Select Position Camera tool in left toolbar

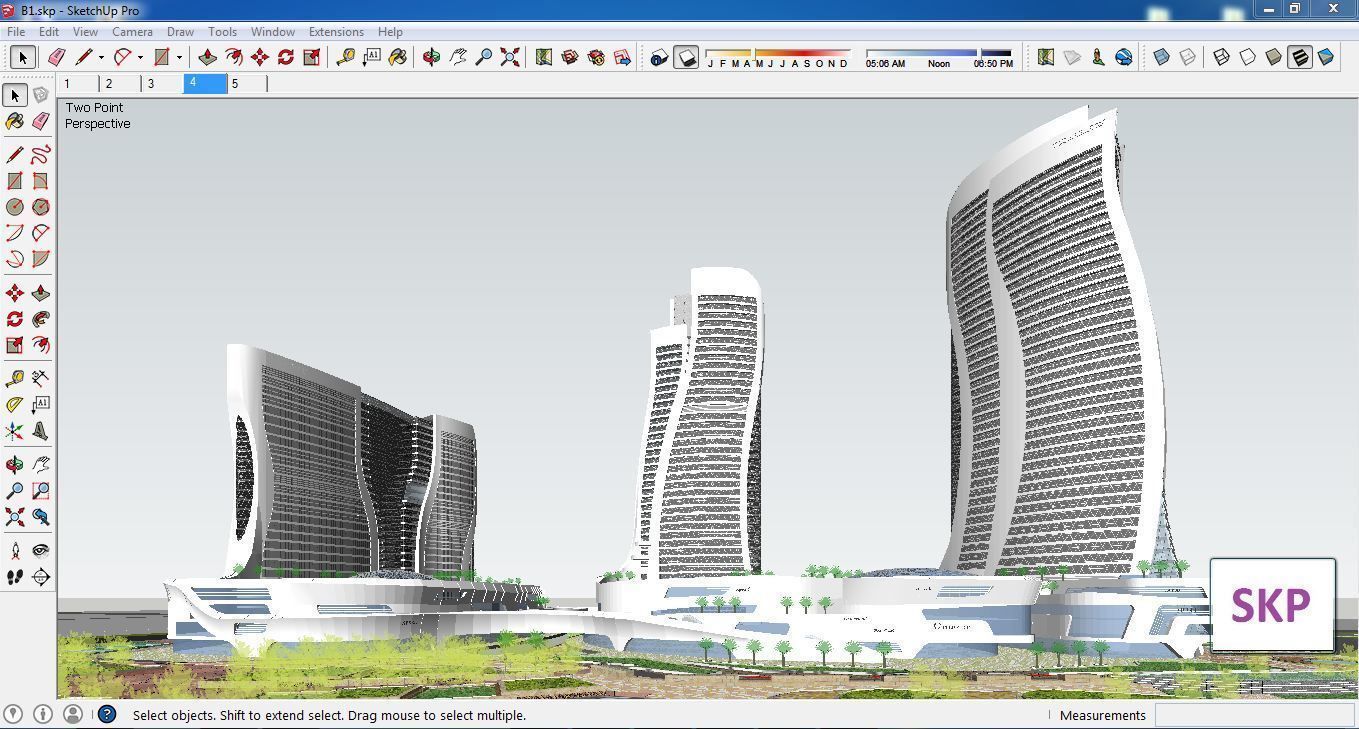[14, 551]
